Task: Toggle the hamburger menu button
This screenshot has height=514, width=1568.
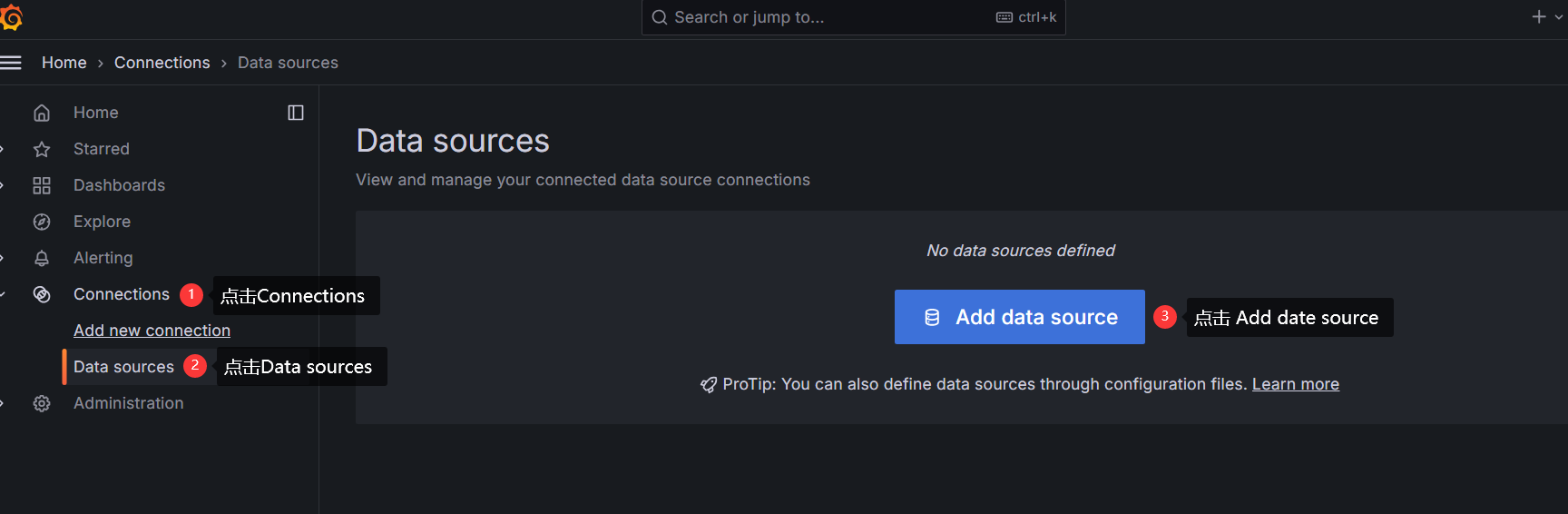Action: point(11,63)
